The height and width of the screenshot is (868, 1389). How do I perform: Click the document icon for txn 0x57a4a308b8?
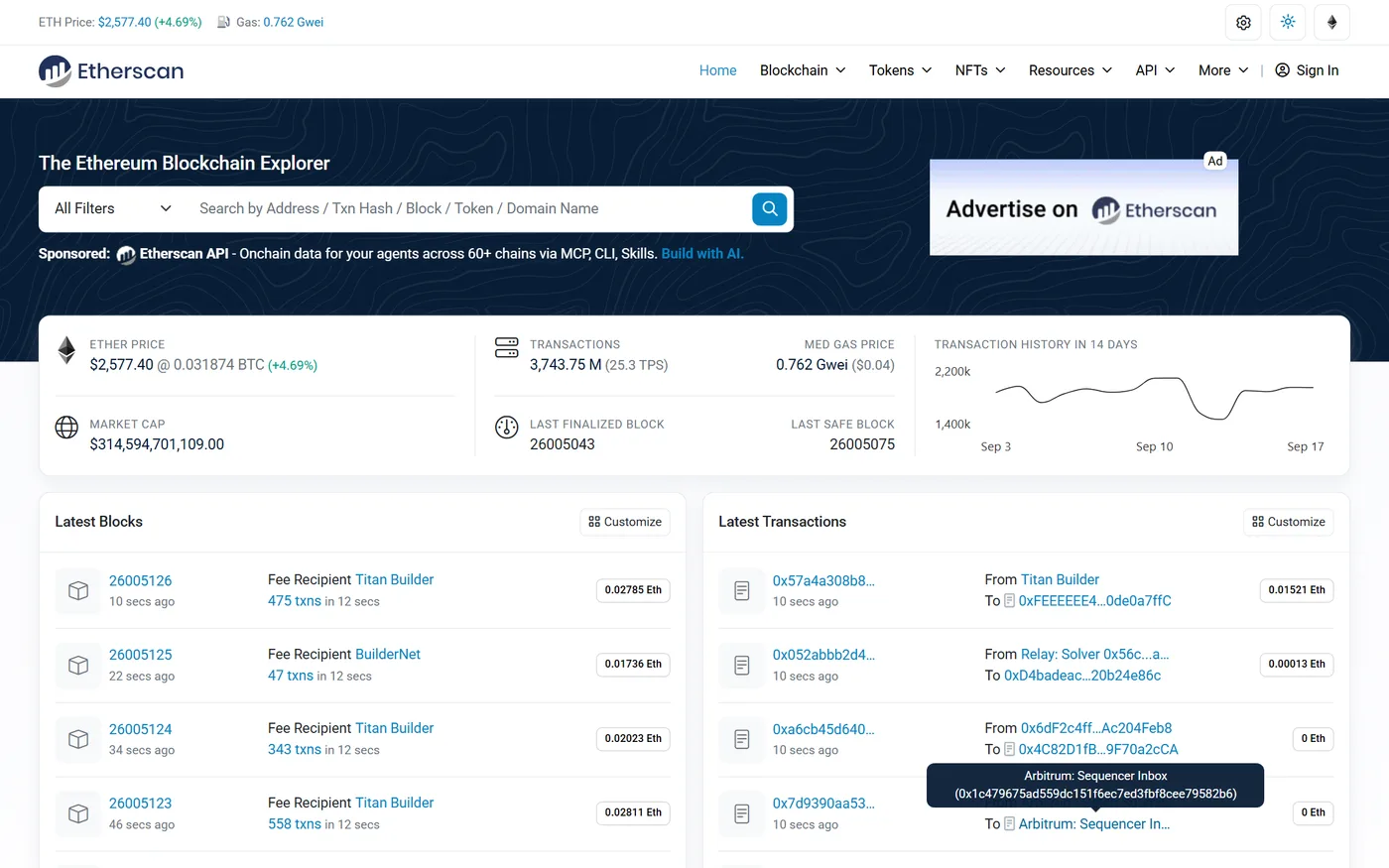click(x=741, y=590)
